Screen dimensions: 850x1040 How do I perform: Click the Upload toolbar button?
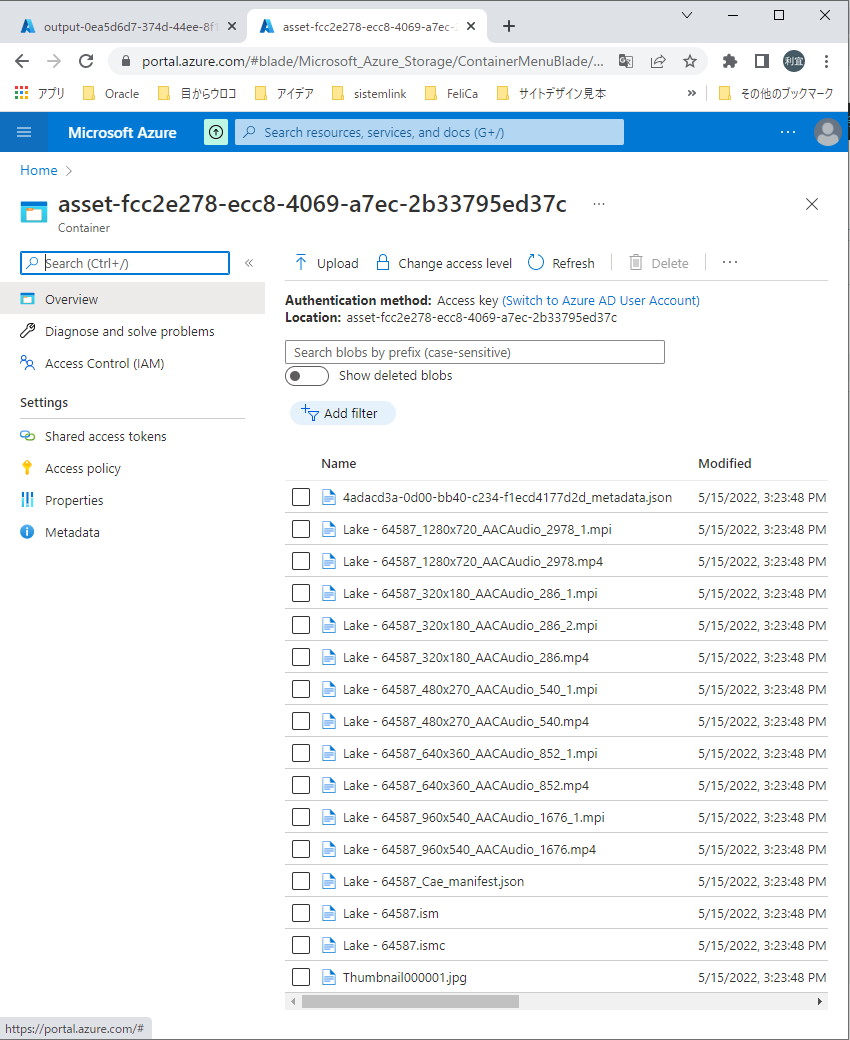click(326, 263)
